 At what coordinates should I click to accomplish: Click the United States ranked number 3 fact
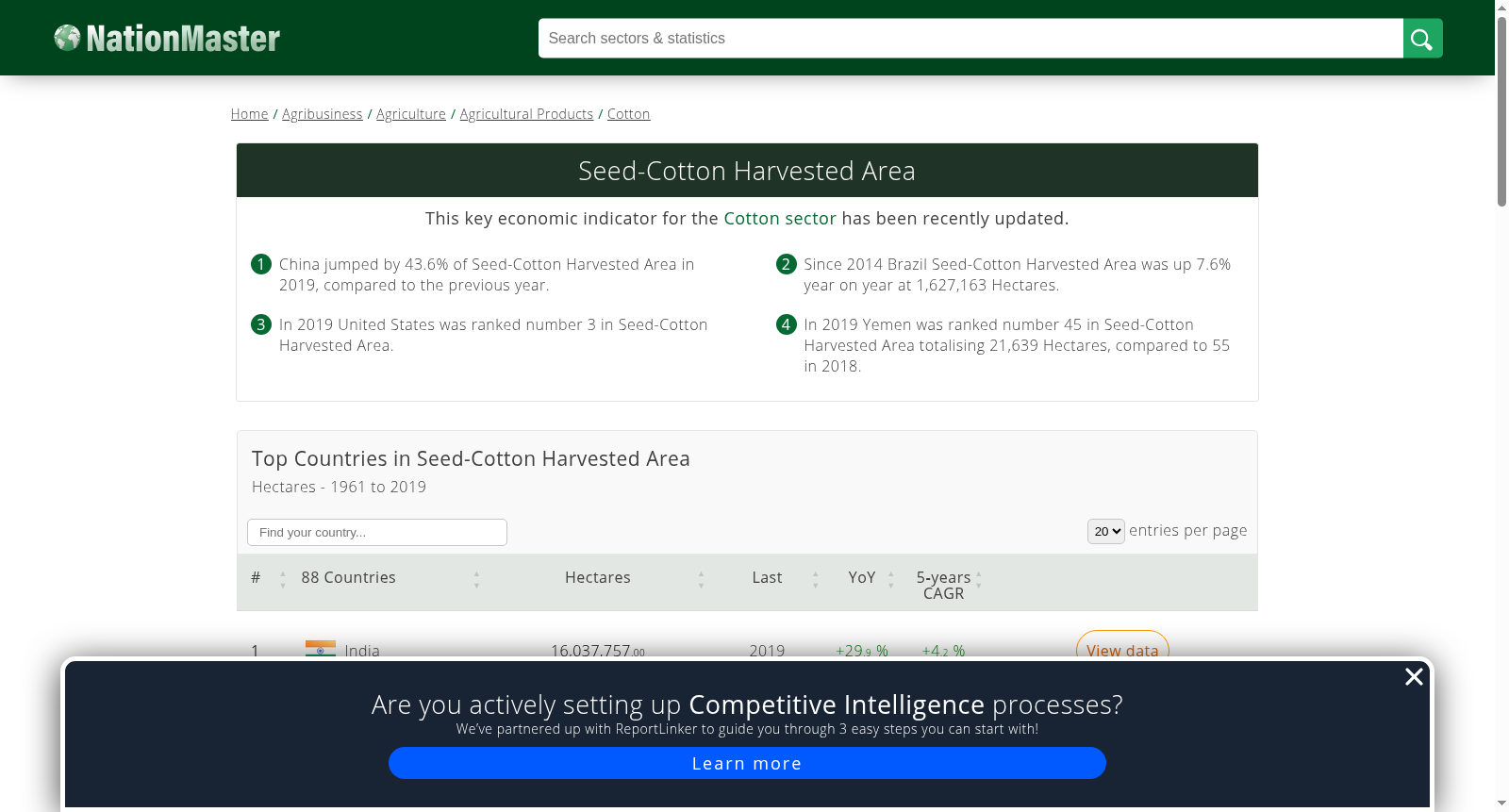click(493, 335)
